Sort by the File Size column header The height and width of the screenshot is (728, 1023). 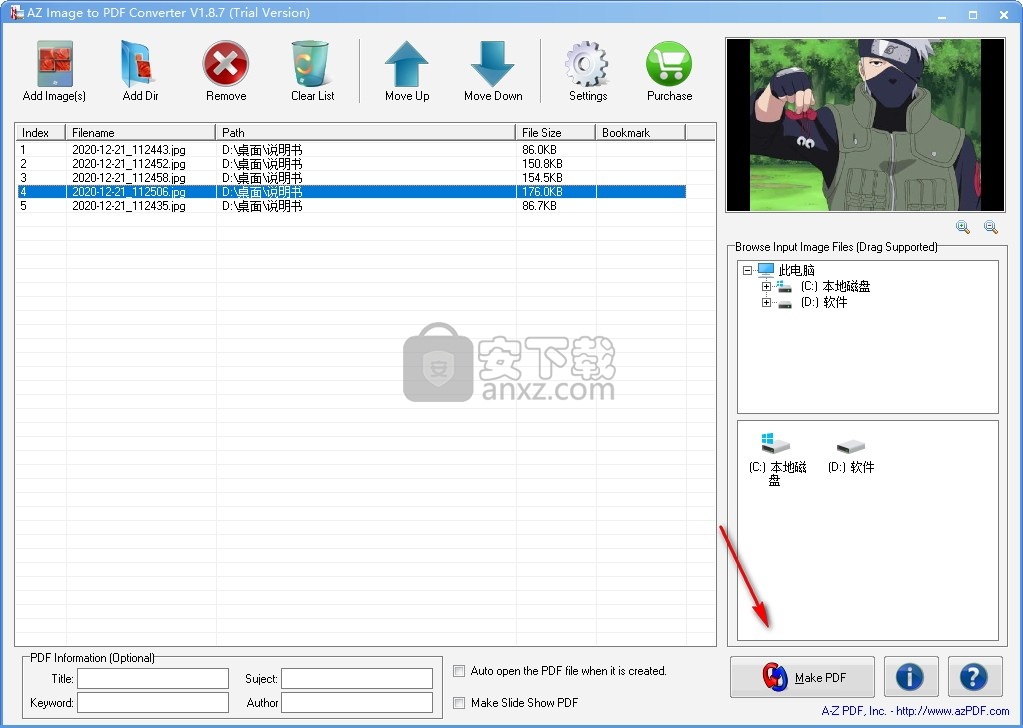click(555, 132)
